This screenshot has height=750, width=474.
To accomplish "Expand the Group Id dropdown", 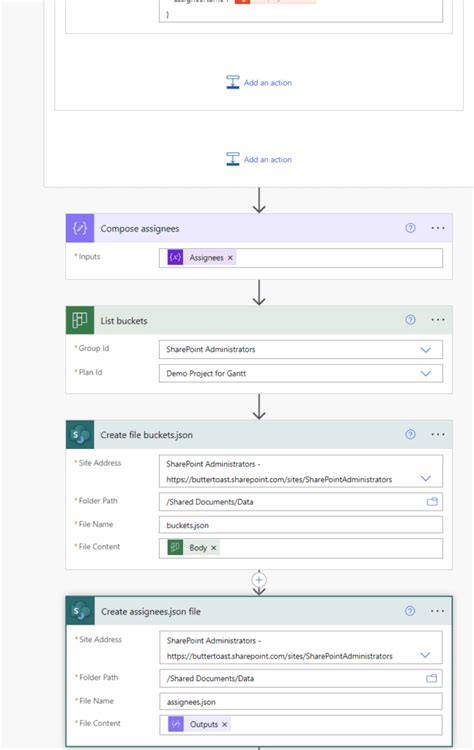I will coord(426,350).
